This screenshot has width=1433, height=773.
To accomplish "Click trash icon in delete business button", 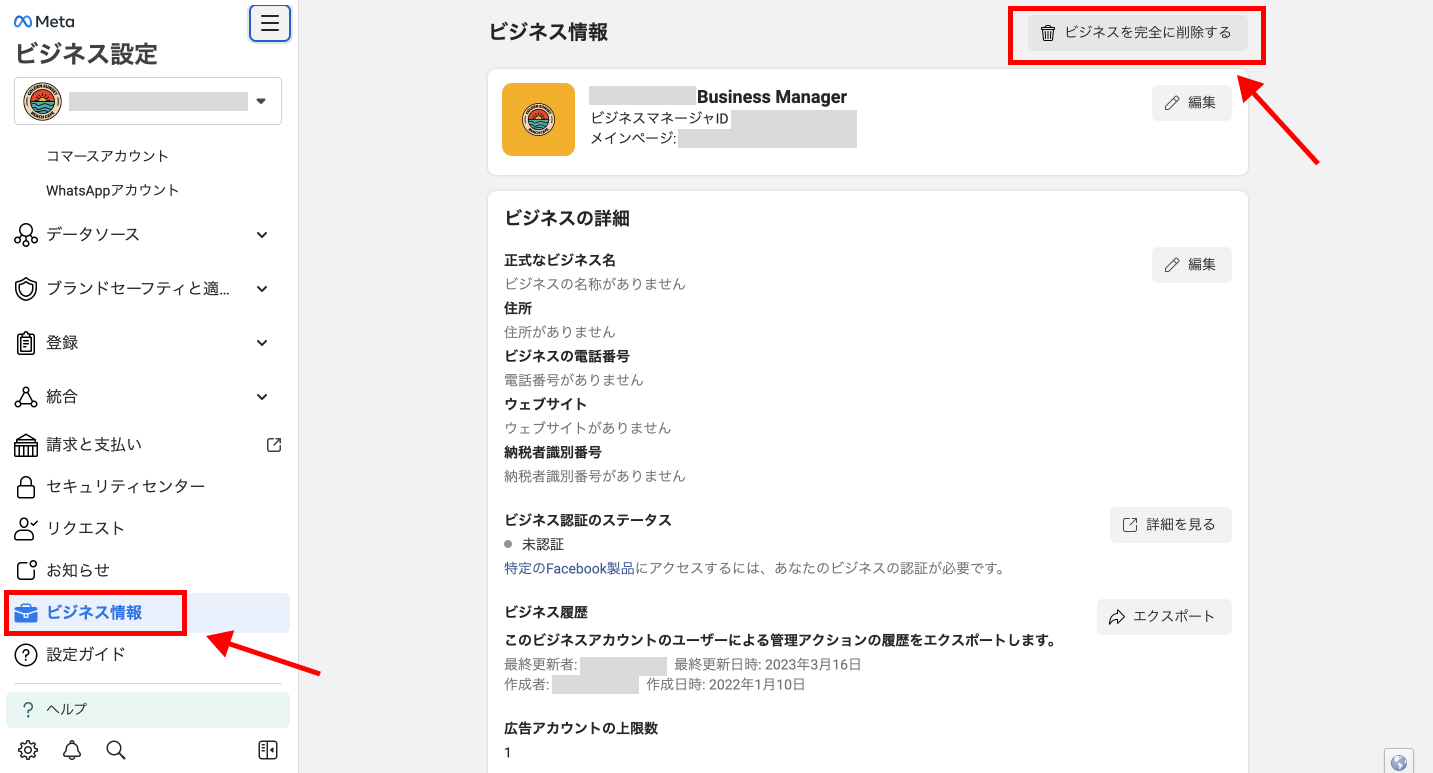I will click(x=1047, y=33).
